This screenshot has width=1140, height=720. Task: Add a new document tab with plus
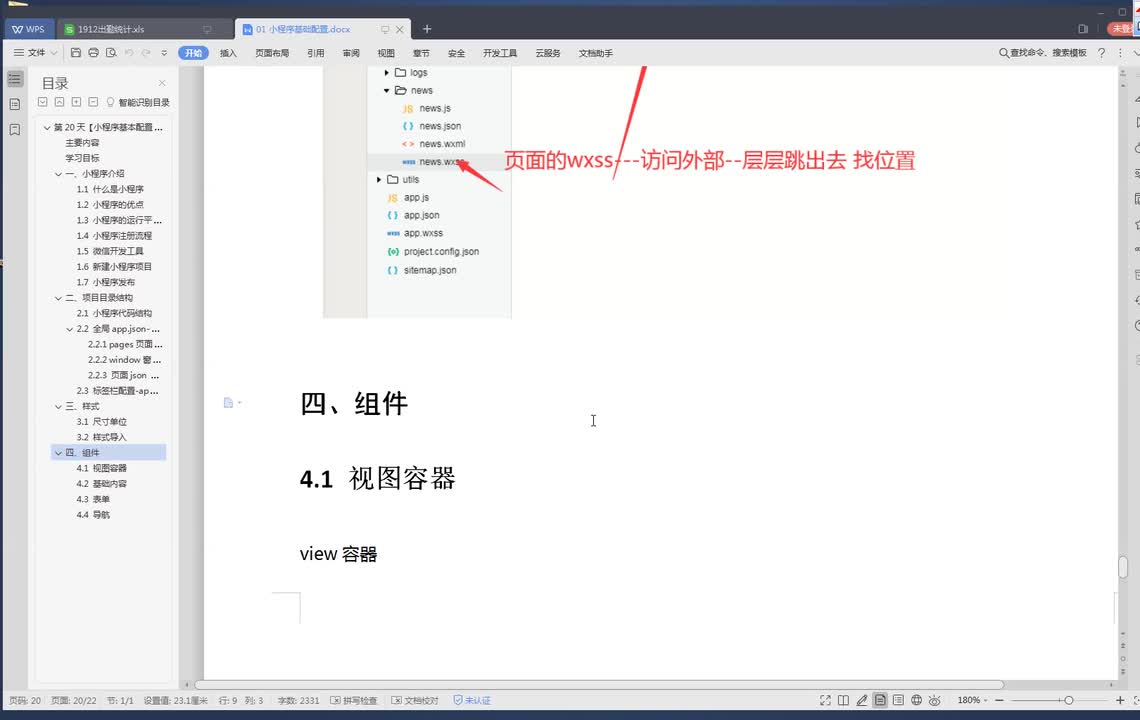[x=427, y=29]
